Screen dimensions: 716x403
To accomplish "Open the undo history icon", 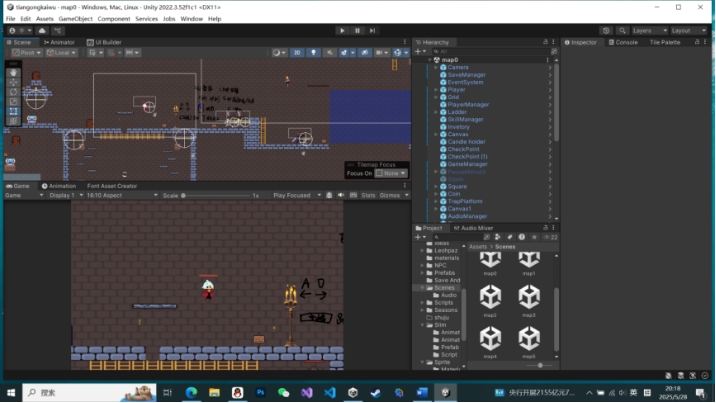I will (x=606, y=31).
